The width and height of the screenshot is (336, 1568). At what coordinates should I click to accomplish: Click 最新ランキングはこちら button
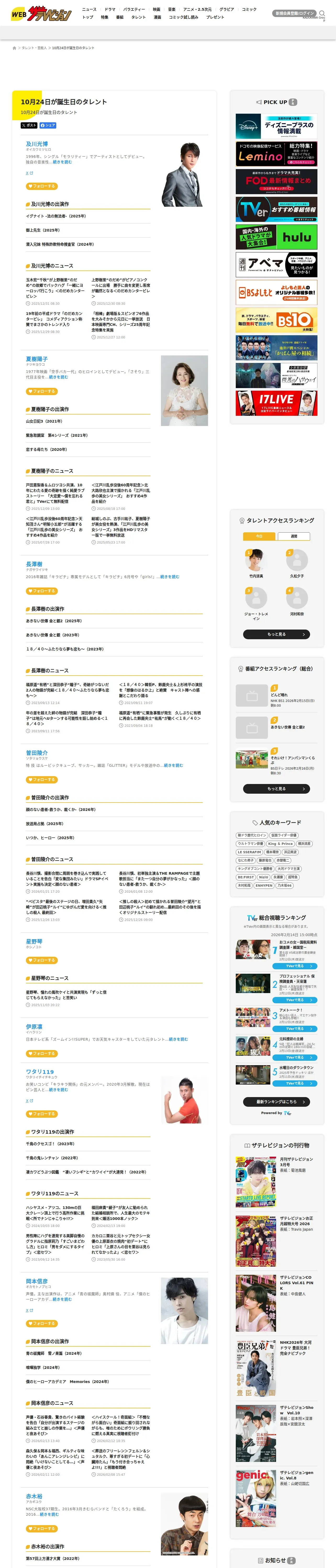(276, 1102)
